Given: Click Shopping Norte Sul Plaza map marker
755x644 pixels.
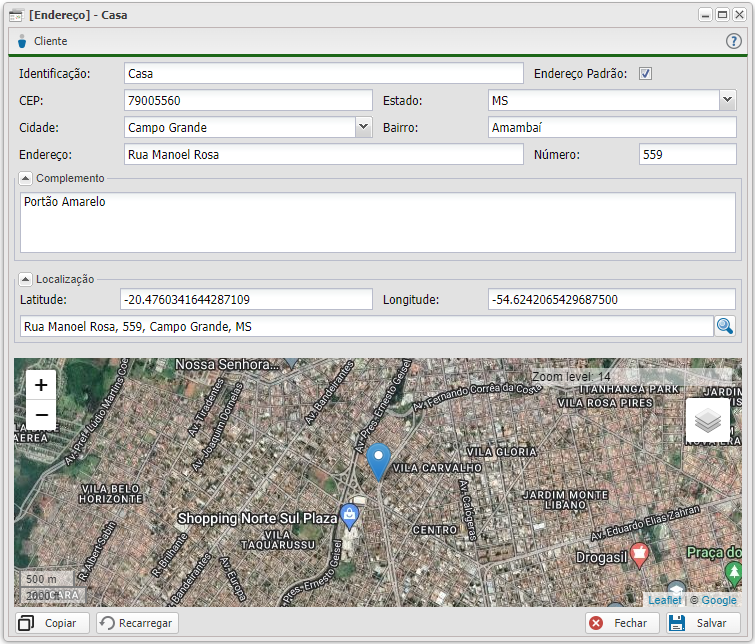Looking at the screenshot, I should [349, 516].
